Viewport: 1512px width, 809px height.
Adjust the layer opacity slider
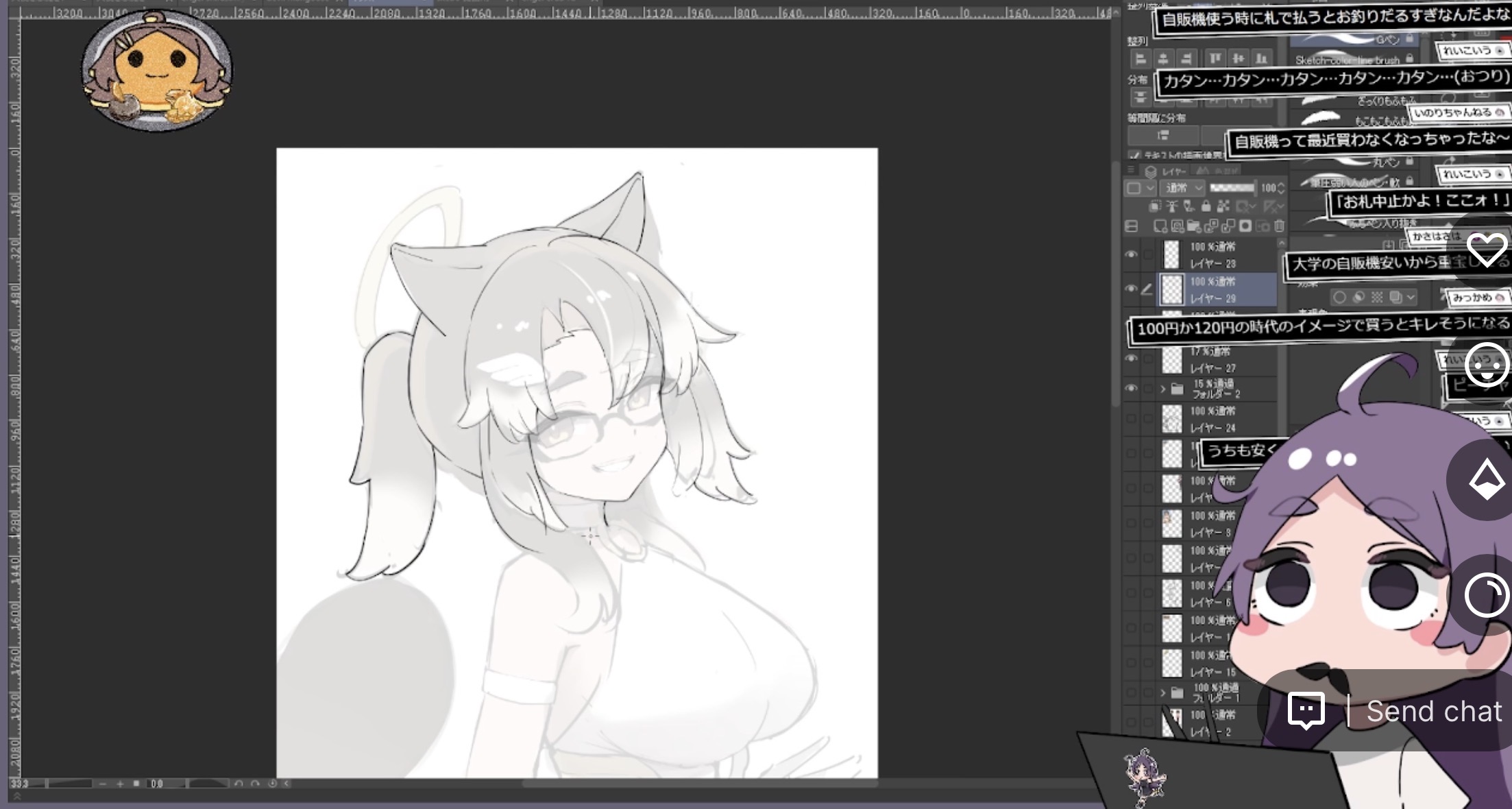point(1232,188)
